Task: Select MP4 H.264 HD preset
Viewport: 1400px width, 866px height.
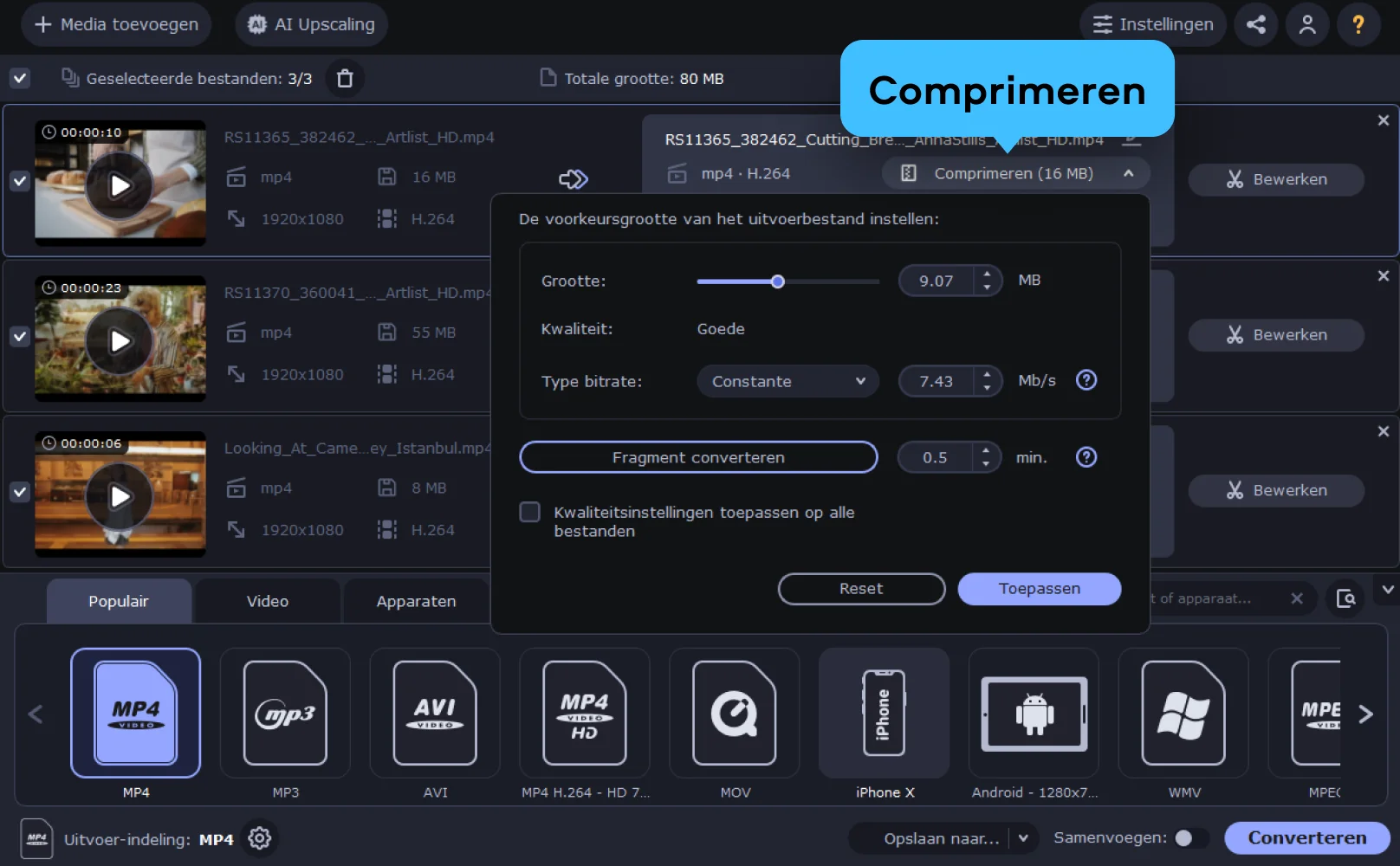Action: tap(585, 713)
